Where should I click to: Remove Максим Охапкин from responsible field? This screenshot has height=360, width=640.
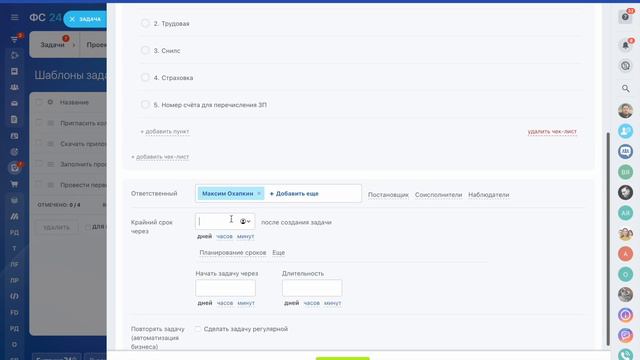259,193
